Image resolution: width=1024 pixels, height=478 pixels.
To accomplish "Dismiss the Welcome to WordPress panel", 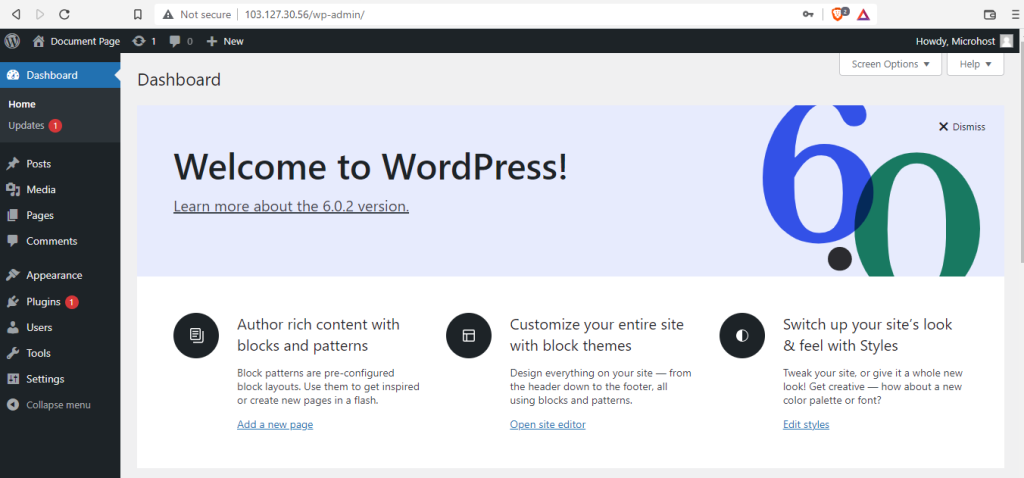I will (962, 127).
